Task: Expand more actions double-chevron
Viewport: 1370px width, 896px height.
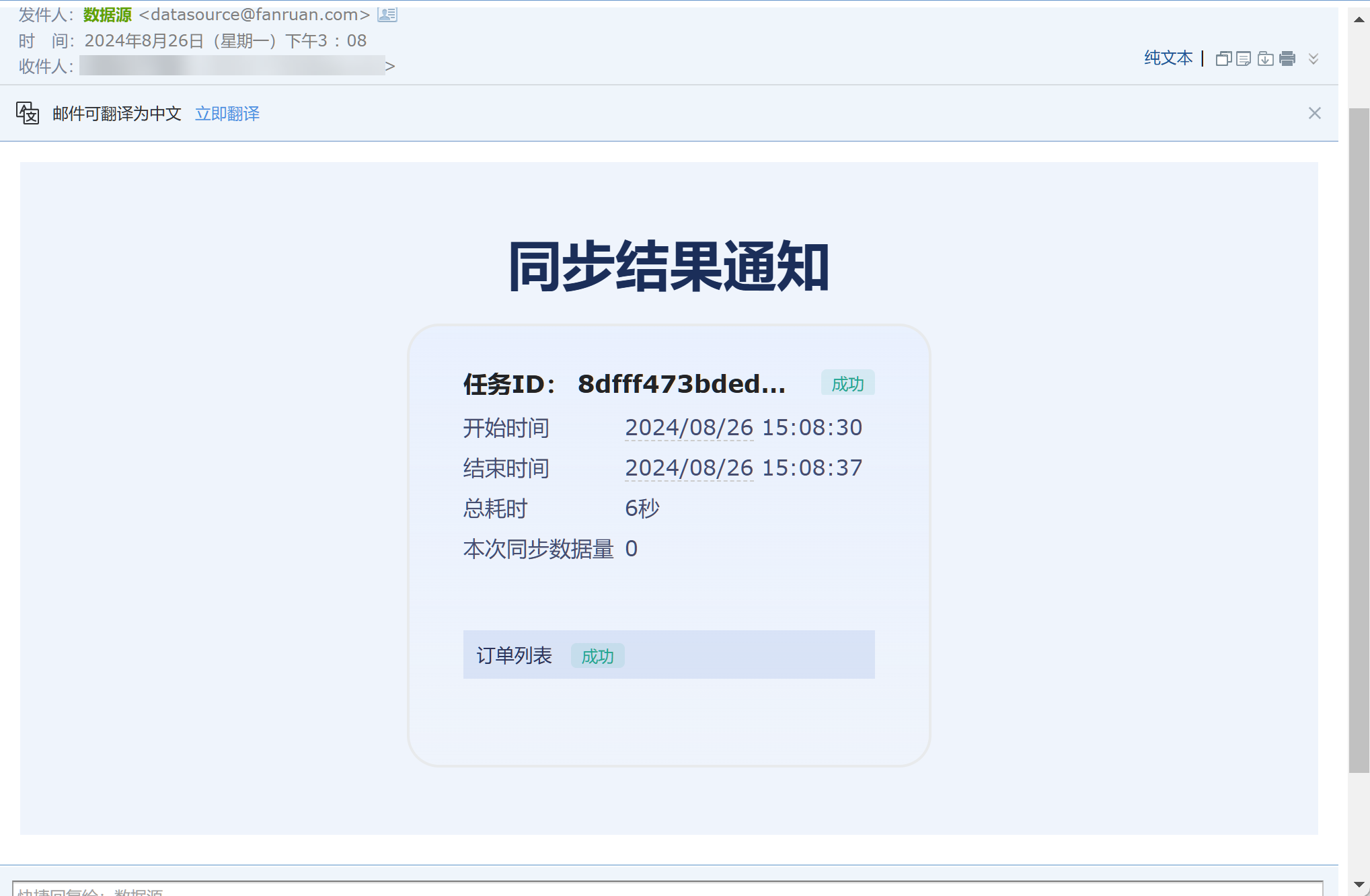Action: [1313, 59]
